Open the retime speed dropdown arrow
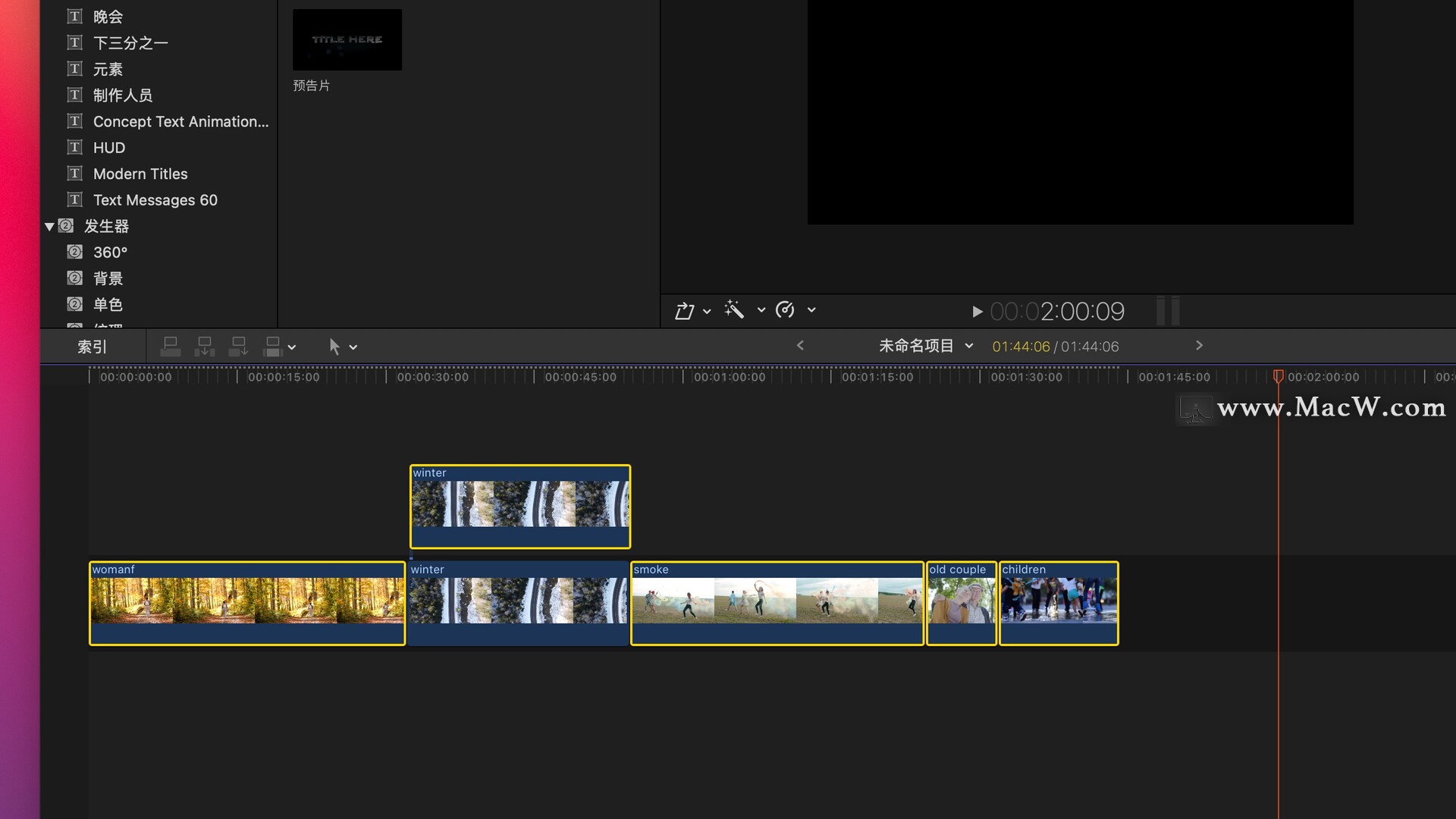Screen dimensions: 1456x819 [x=811, y=310]
